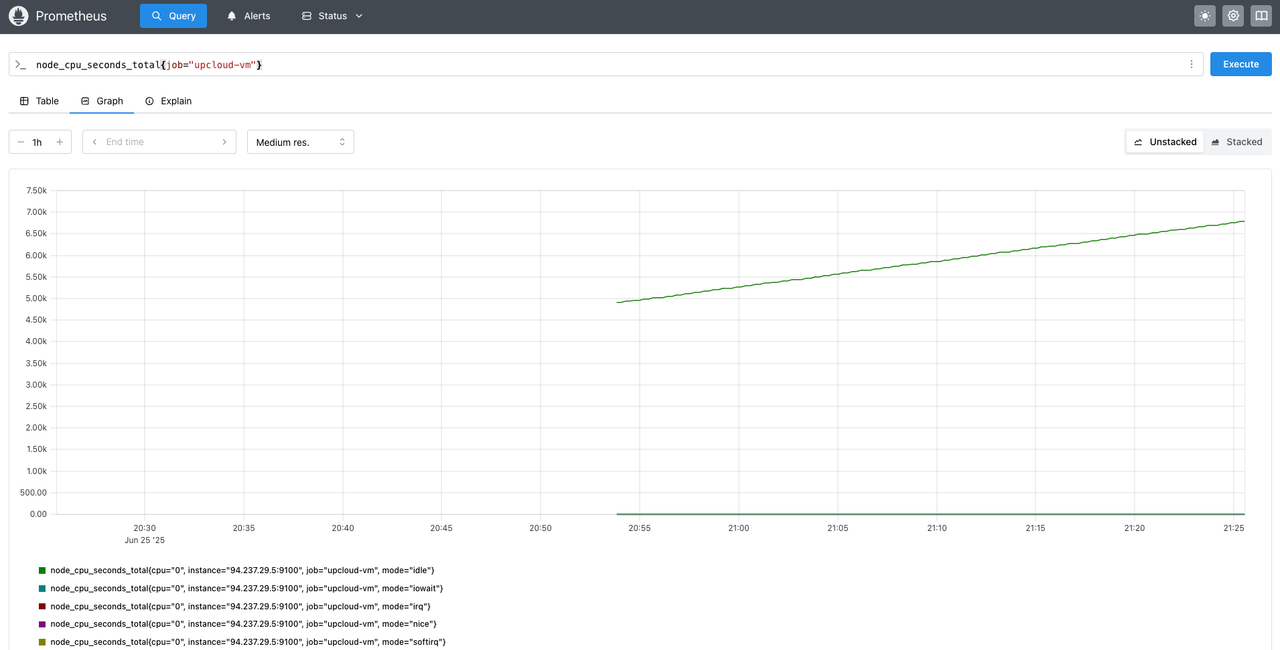Open the kebab menu in the query bar
This screenshot has width=1280, height=650.
point(1191,63)
